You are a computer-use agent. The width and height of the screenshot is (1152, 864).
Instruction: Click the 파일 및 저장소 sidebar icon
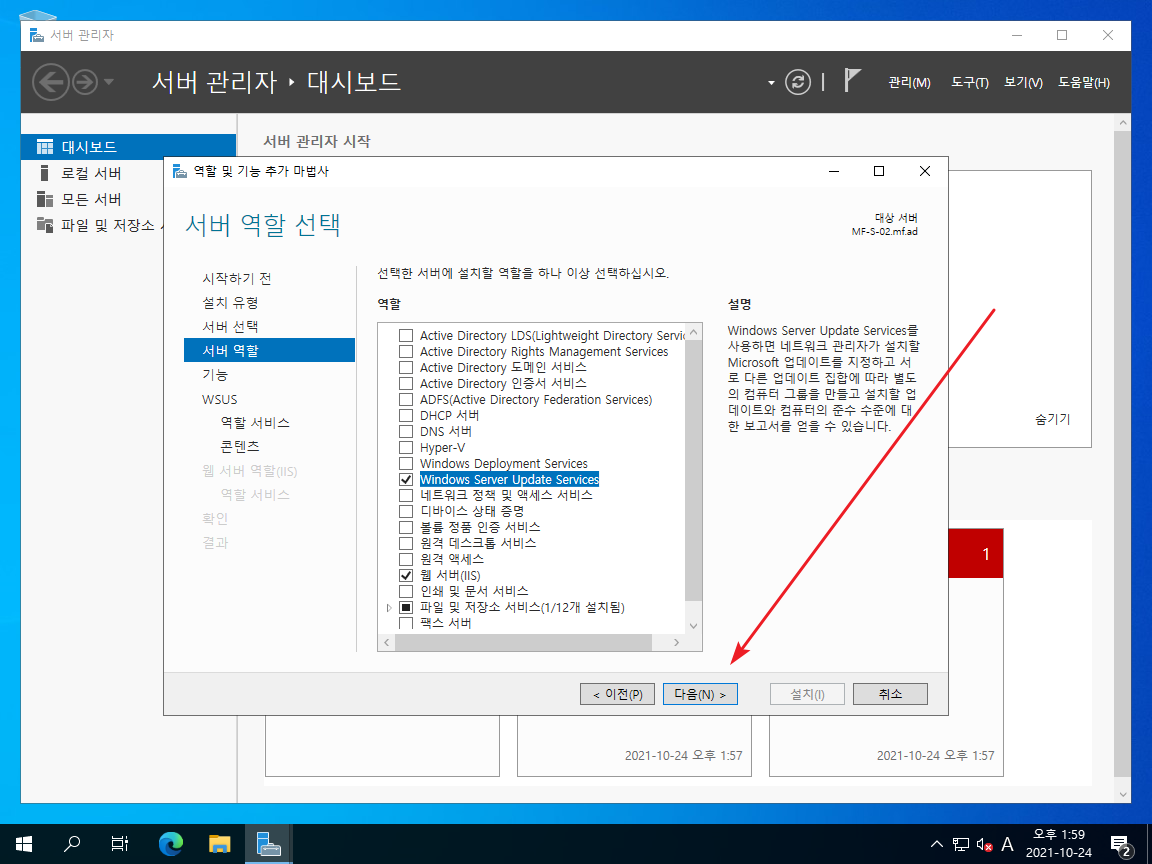click(x=45, y=225)
